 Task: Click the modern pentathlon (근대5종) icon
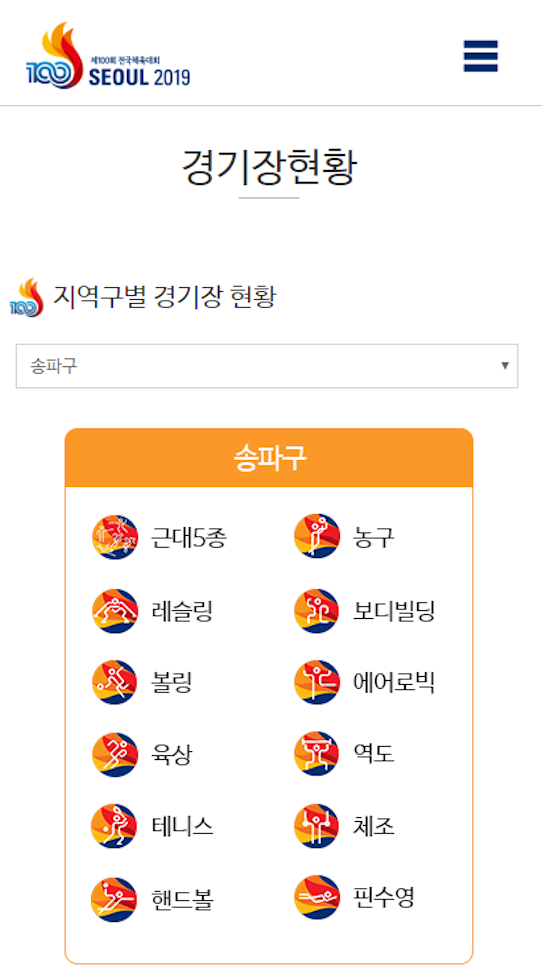[x=114, y=538]
